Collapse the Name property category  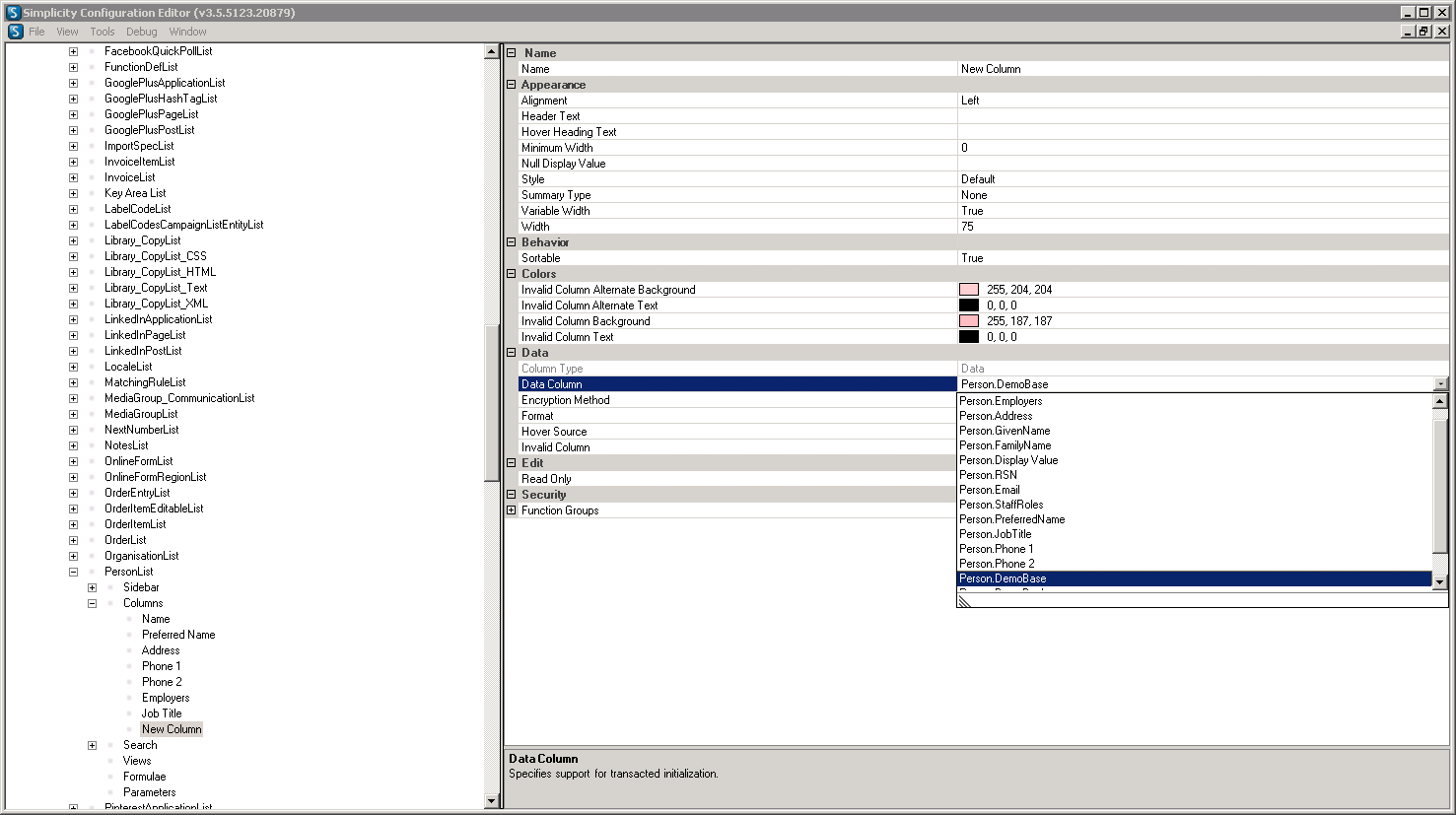click(x=512, y=53)
